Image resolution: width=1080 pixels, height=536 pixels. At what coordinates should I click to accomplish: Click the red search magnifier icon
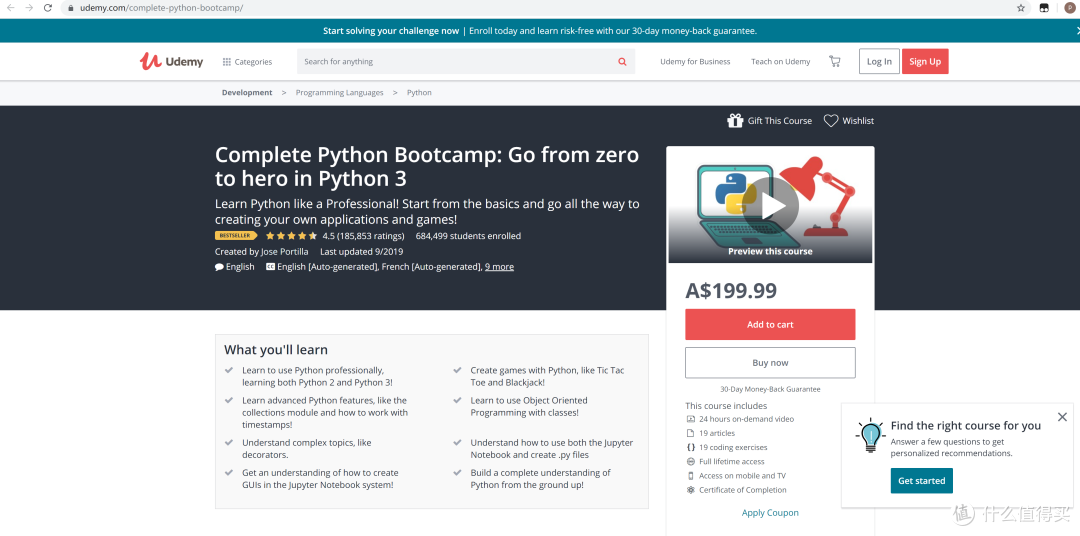tap(622, 61)
